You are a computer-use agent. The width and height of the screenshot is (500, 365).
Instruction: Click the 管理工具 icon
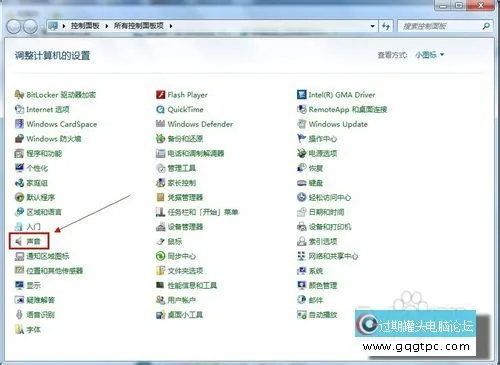(x=160, y=168)
